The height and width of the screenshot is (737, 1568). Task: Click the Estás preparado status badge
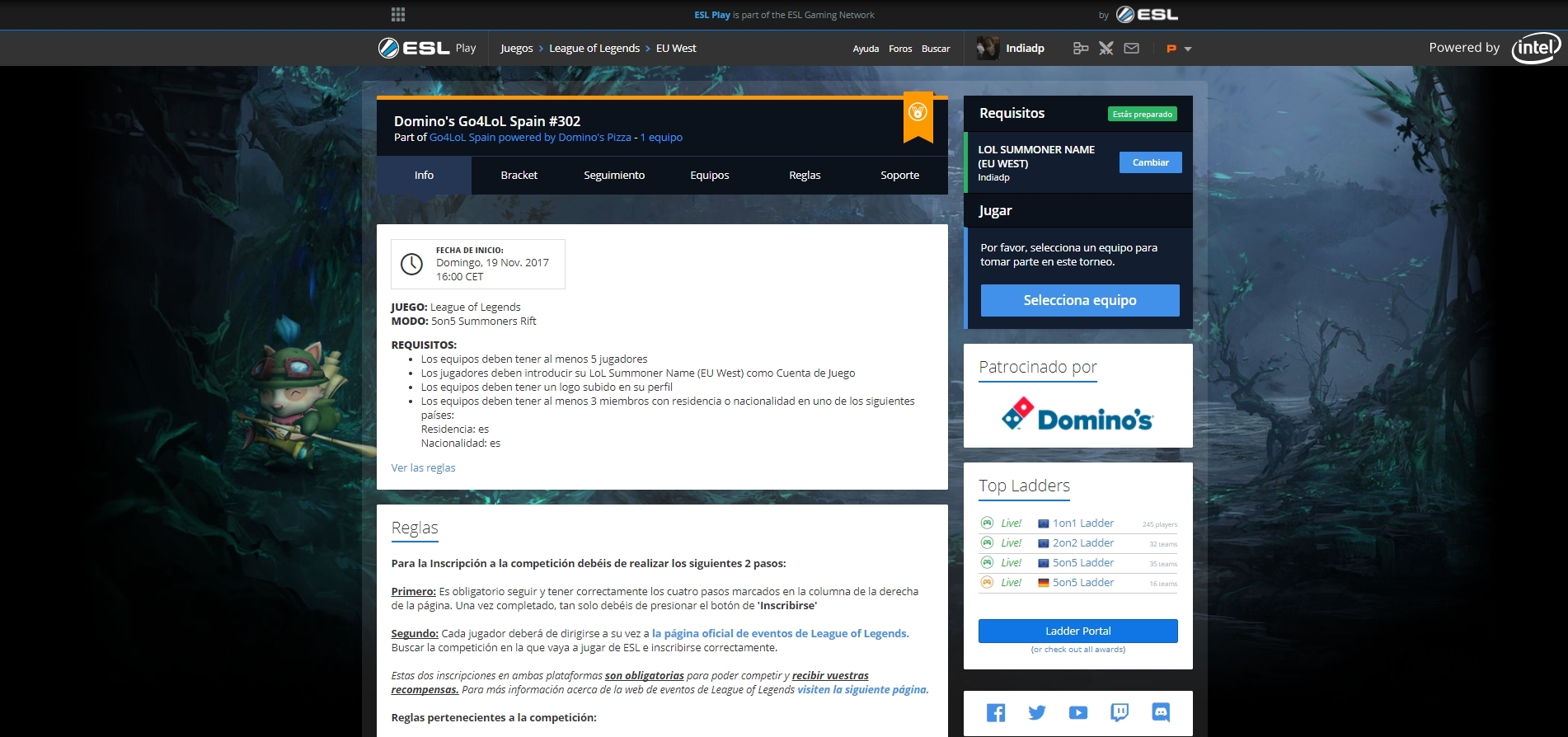click(x=1143, y=114)
